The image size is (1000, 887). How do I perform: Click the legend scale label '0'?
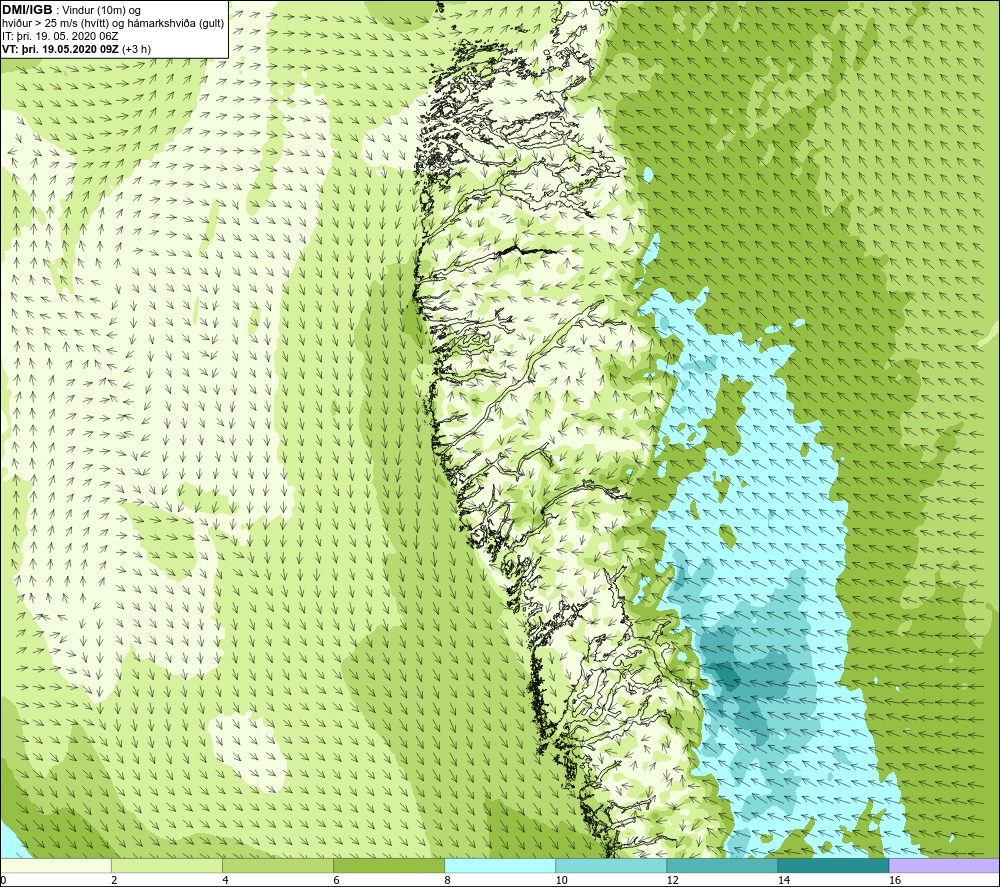point(3,881)
